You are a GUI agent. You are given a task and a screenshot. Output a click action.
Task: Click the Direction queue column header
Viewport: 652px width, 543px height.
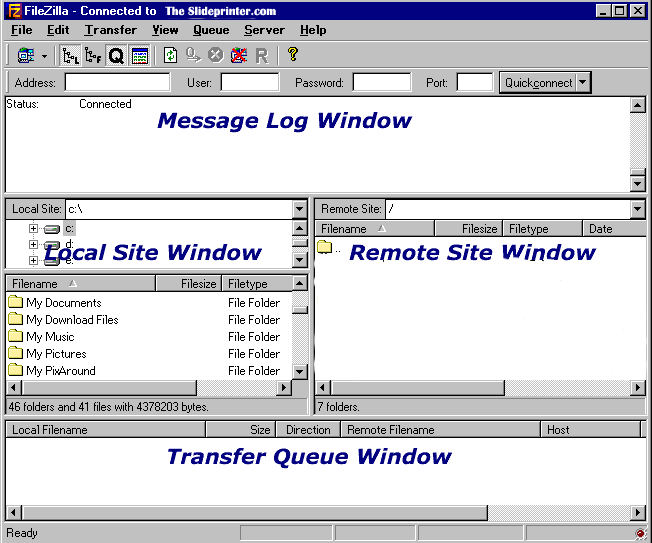[x=308, y=429]
